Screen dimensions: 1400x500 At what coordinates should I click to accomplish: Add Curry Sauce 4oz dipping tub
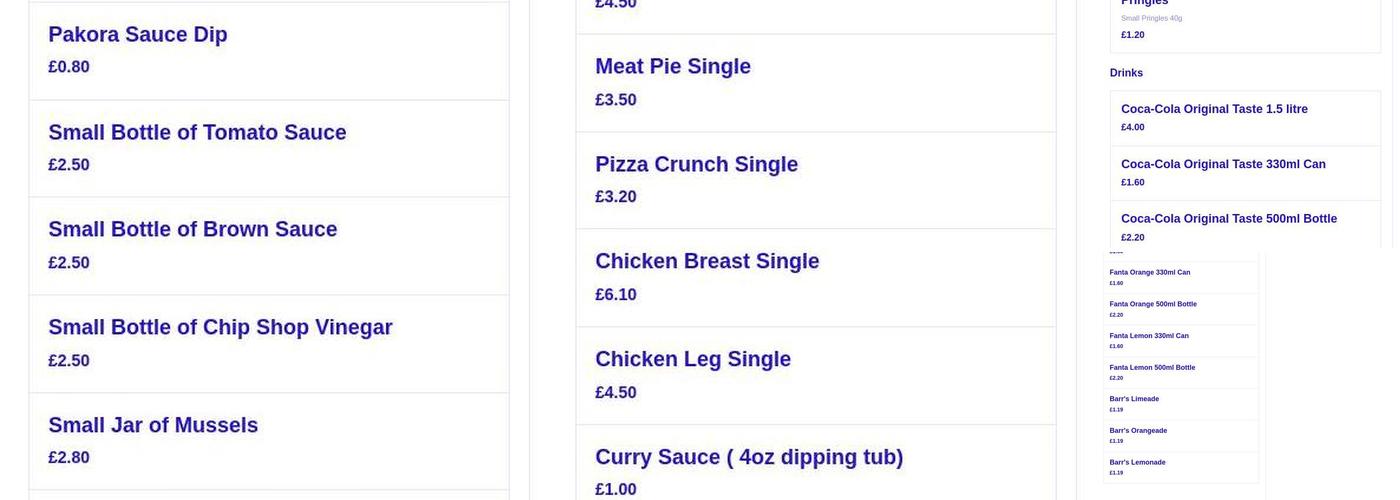815,472
